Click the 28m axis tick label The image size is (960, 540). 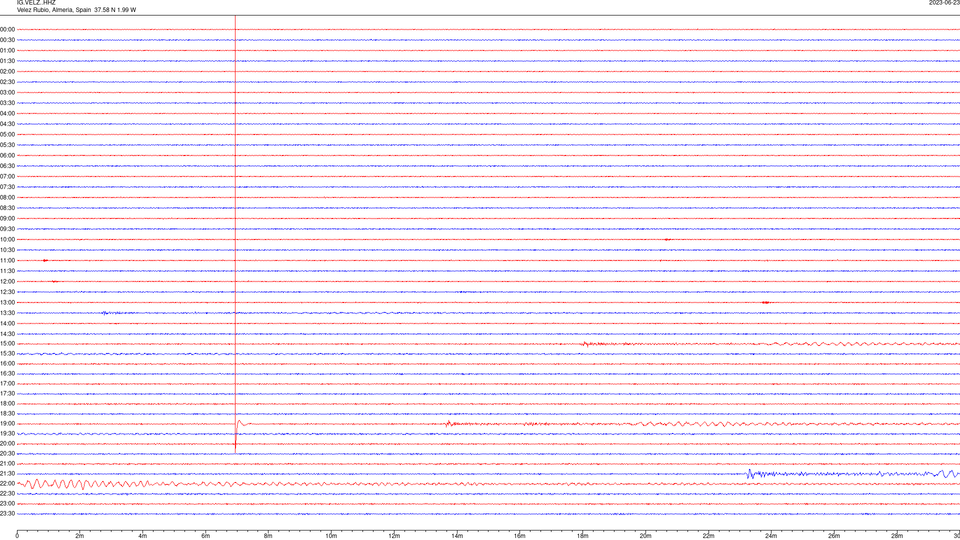(897, 536)
